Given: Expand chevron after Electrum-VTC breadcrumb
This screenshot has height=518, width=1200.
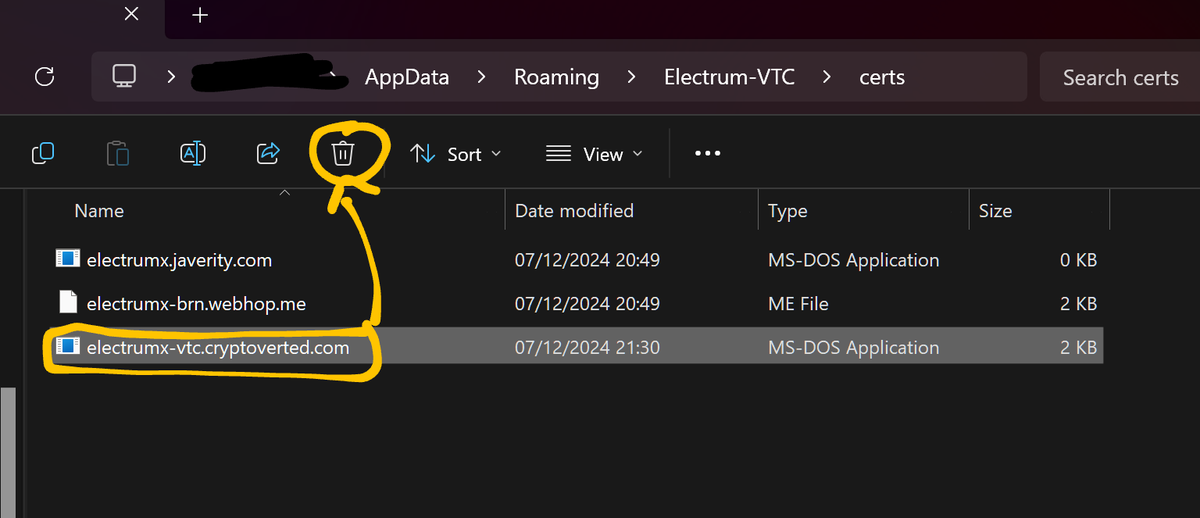Looking at the screenshot, I should [x=827, y=77].
